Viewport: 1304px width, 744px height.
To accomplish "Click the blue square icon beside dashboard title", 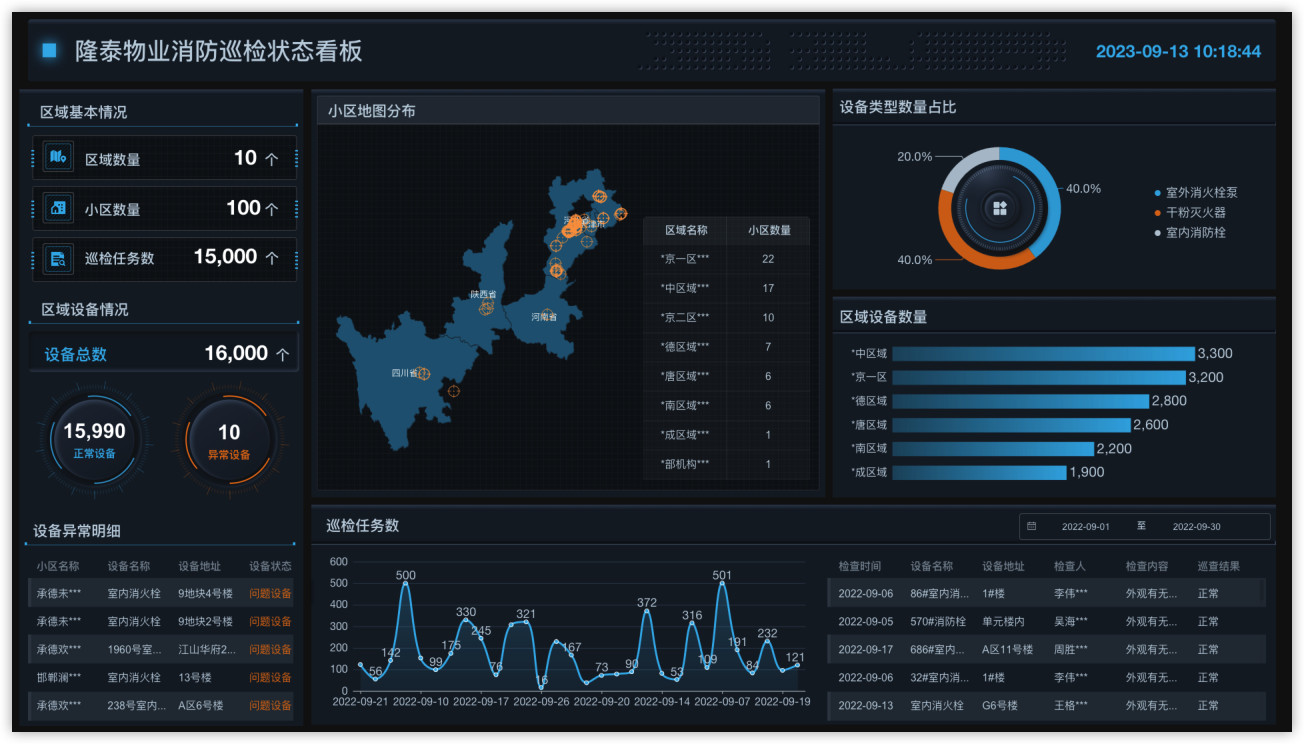I will pos(49,50).
